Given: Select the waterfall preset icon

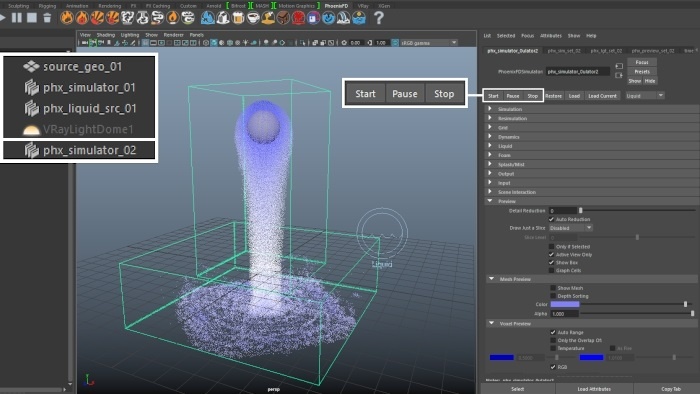Looking at the screenshot, I should tap(344, 18).
